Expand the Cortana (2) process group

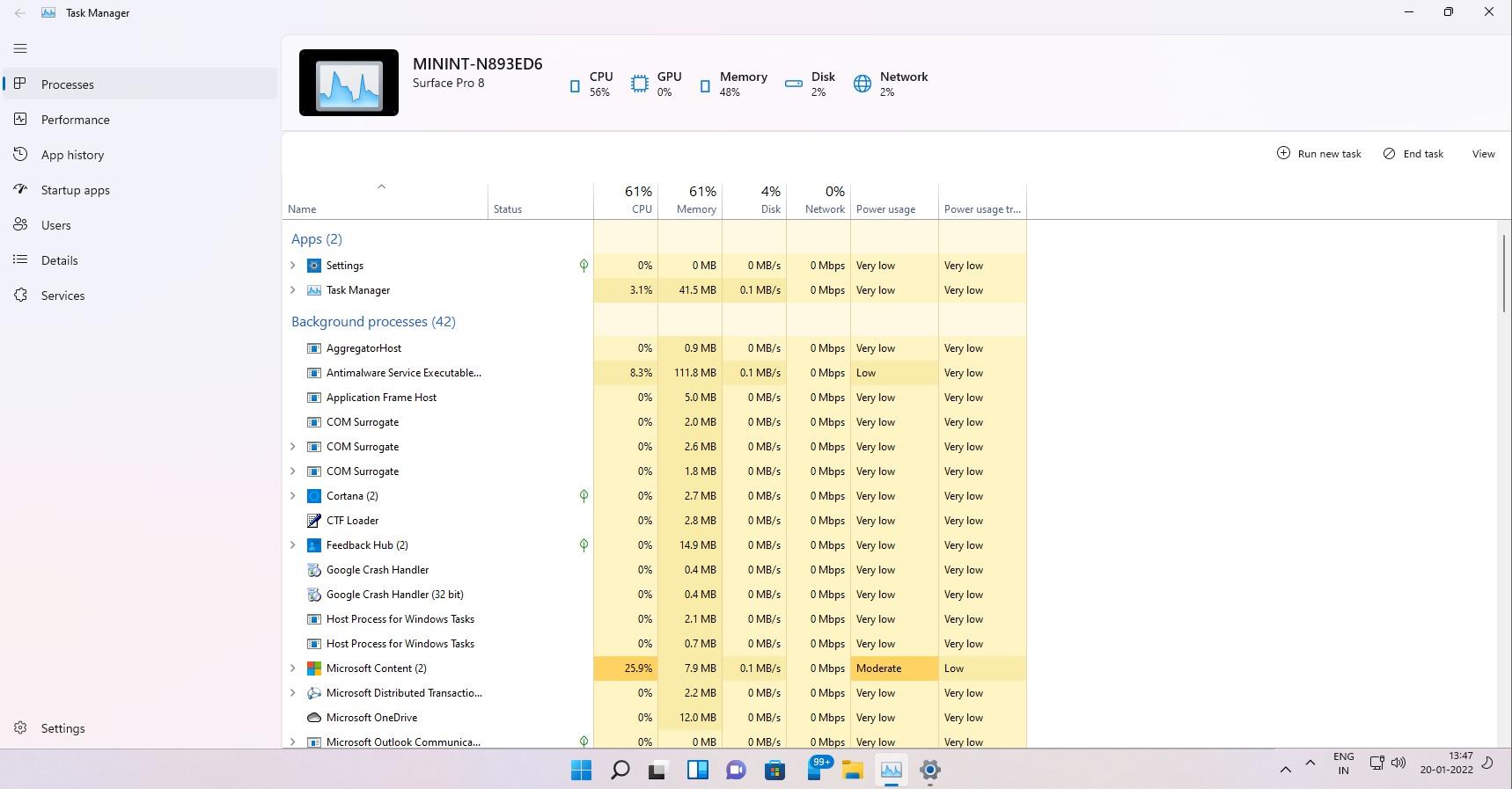[293, 496]
